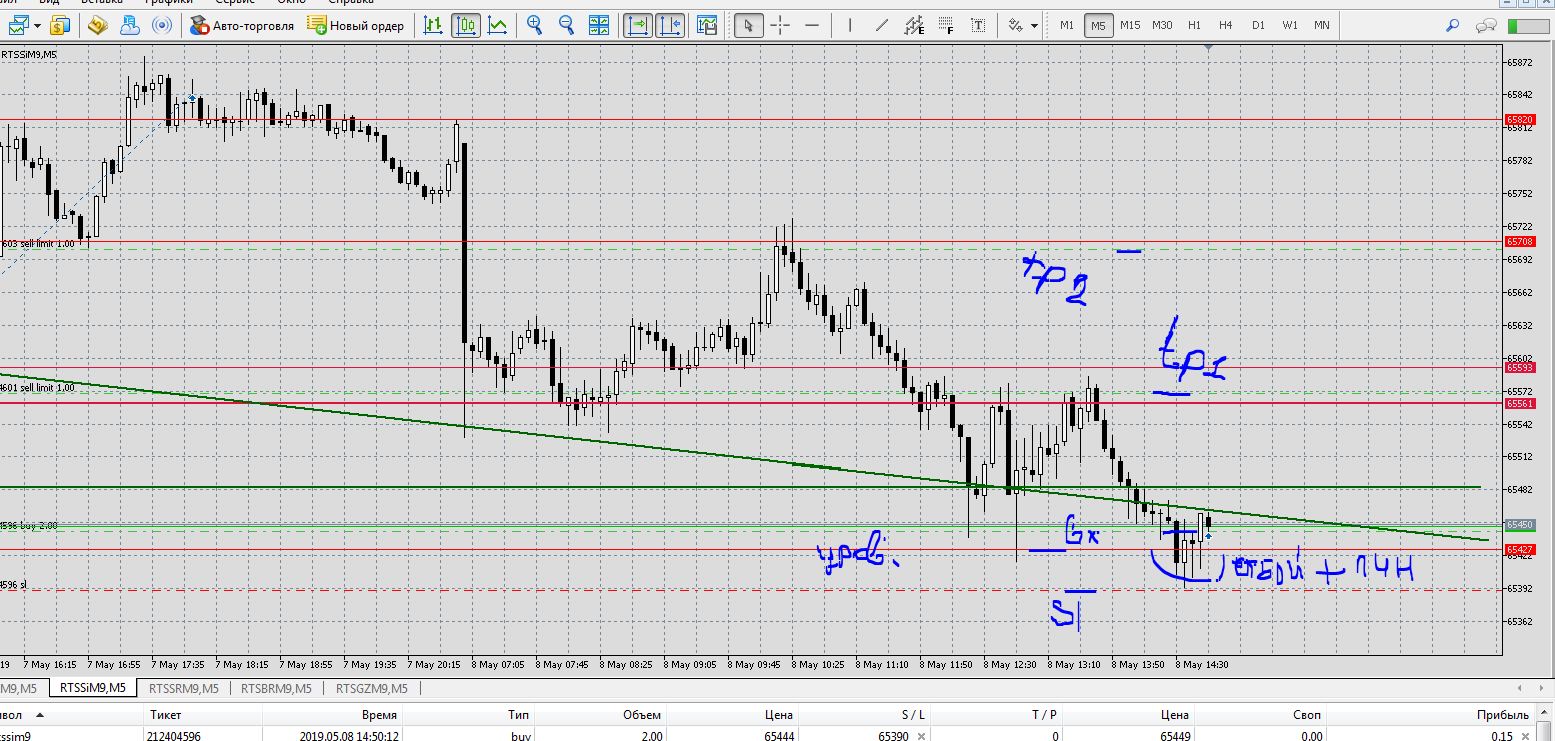Toggle sort arrow on symbol column
The height and width of the screenshot is (741, 1555).
pos(40,715)
